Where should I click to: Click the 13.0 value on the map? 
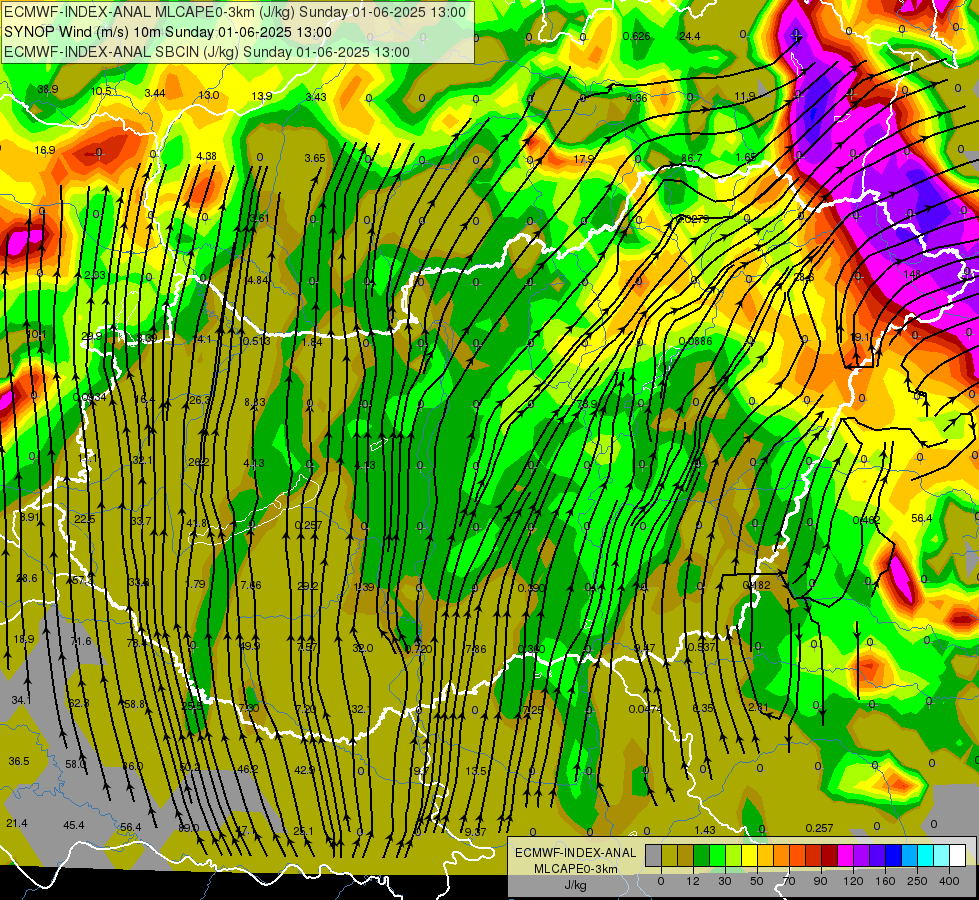click(209, 95)
